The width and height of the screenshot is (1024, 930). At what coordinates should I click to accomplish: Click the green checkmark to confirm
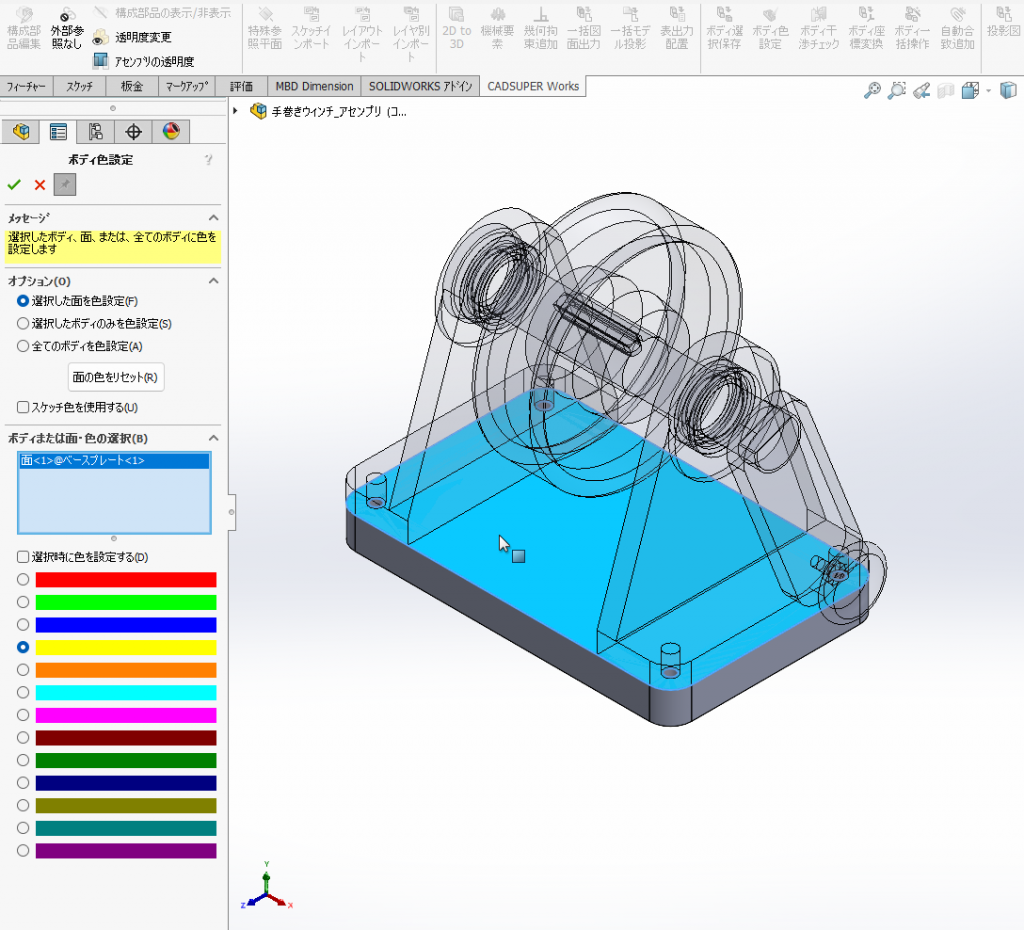click(14, 185)
